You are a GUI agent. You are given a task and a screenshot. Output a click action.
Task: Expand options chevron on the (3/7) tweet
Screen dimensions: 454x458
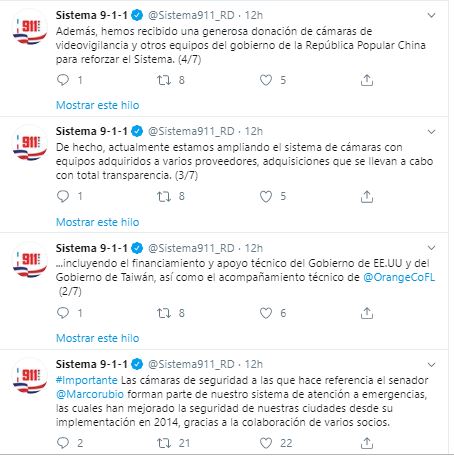pos(431,132)
